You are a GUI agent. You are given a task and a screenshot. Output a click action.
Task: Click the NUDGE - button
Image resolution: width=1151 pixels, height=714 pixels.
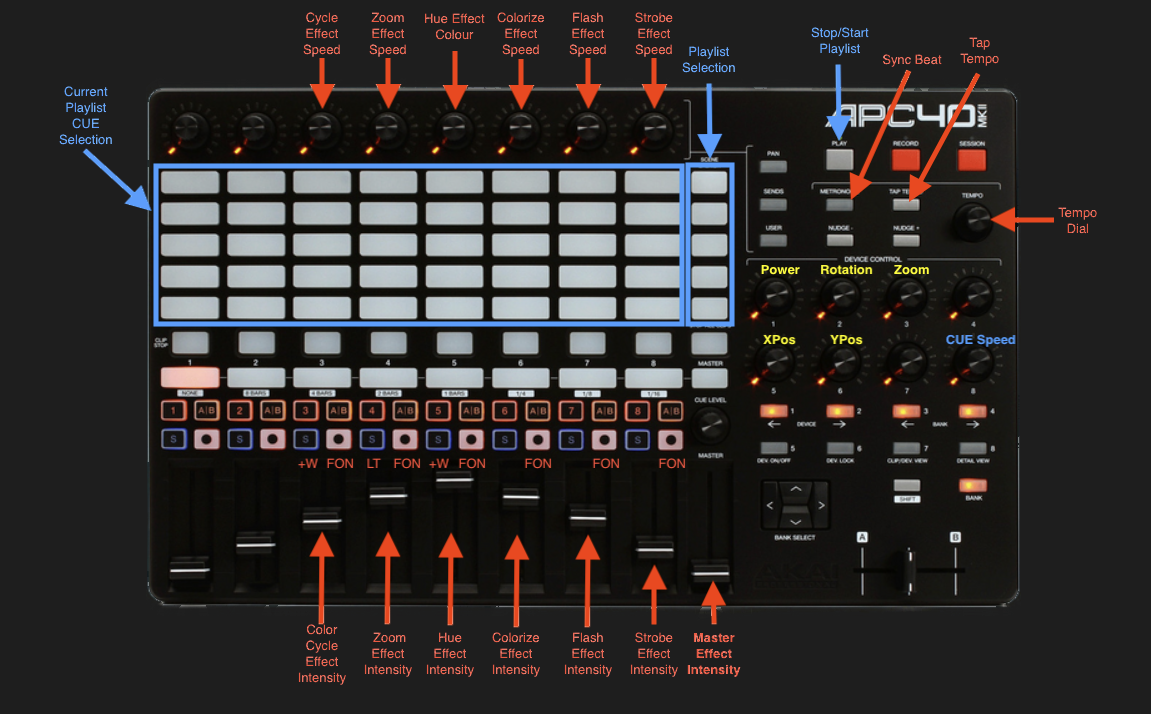click(839, 240)
